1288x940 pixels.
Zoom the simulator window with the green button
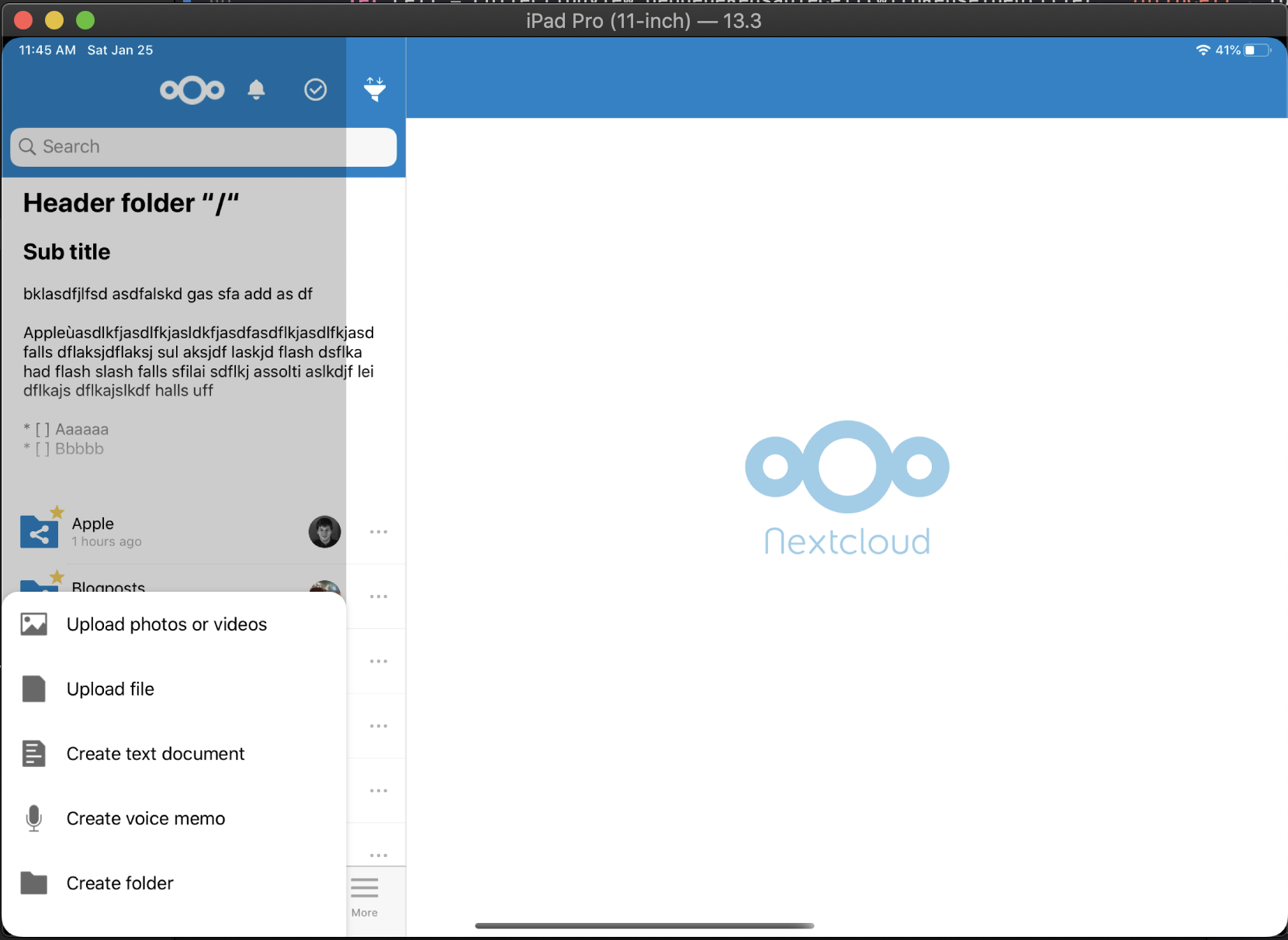coord(85,20)
